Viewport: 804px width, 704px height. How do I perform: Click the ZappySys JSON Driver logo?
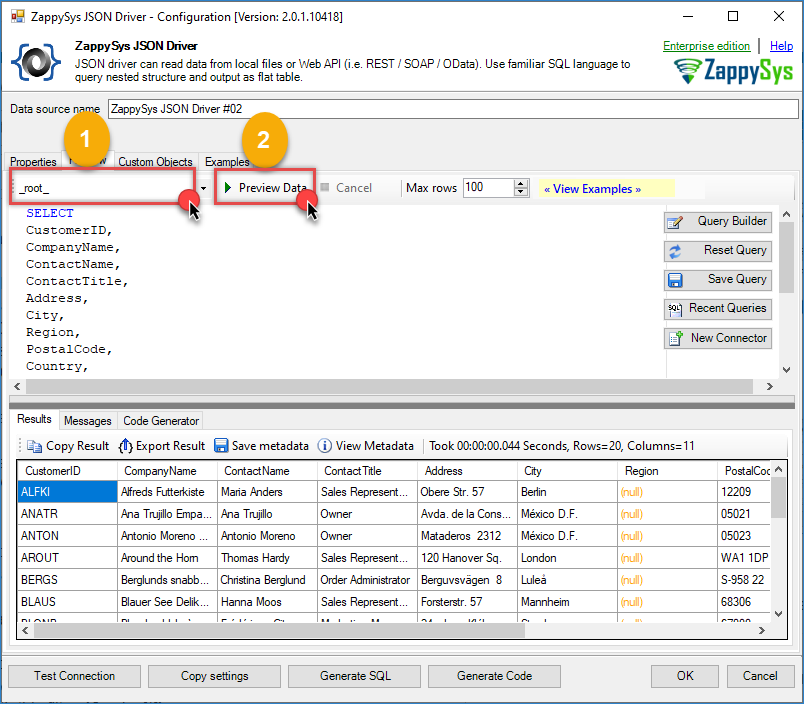click(x=36, y=62)
